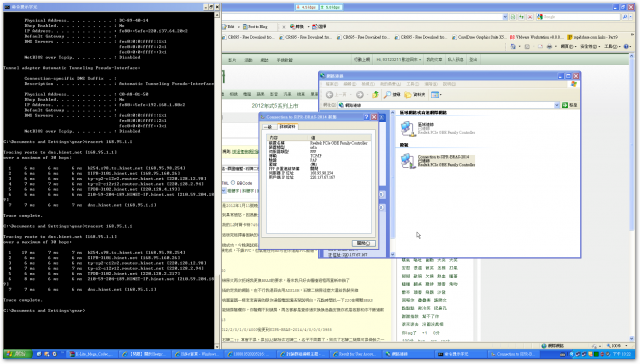Open Search pane in Network Connections window
This screenshot has width=640, height=364.
[x=392, y=95]
